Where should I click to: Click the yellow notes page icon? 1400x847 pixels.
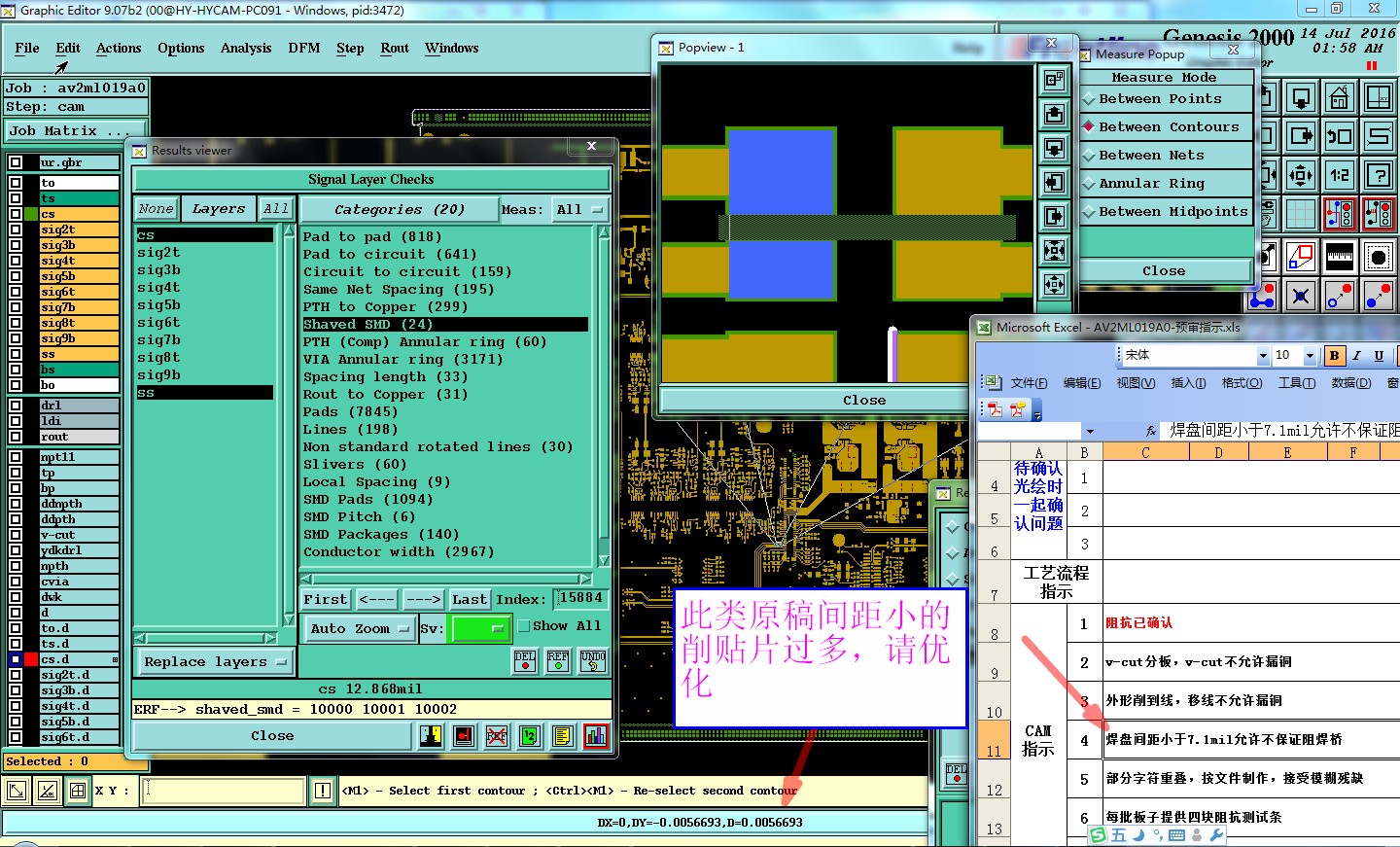coord(563,736)
